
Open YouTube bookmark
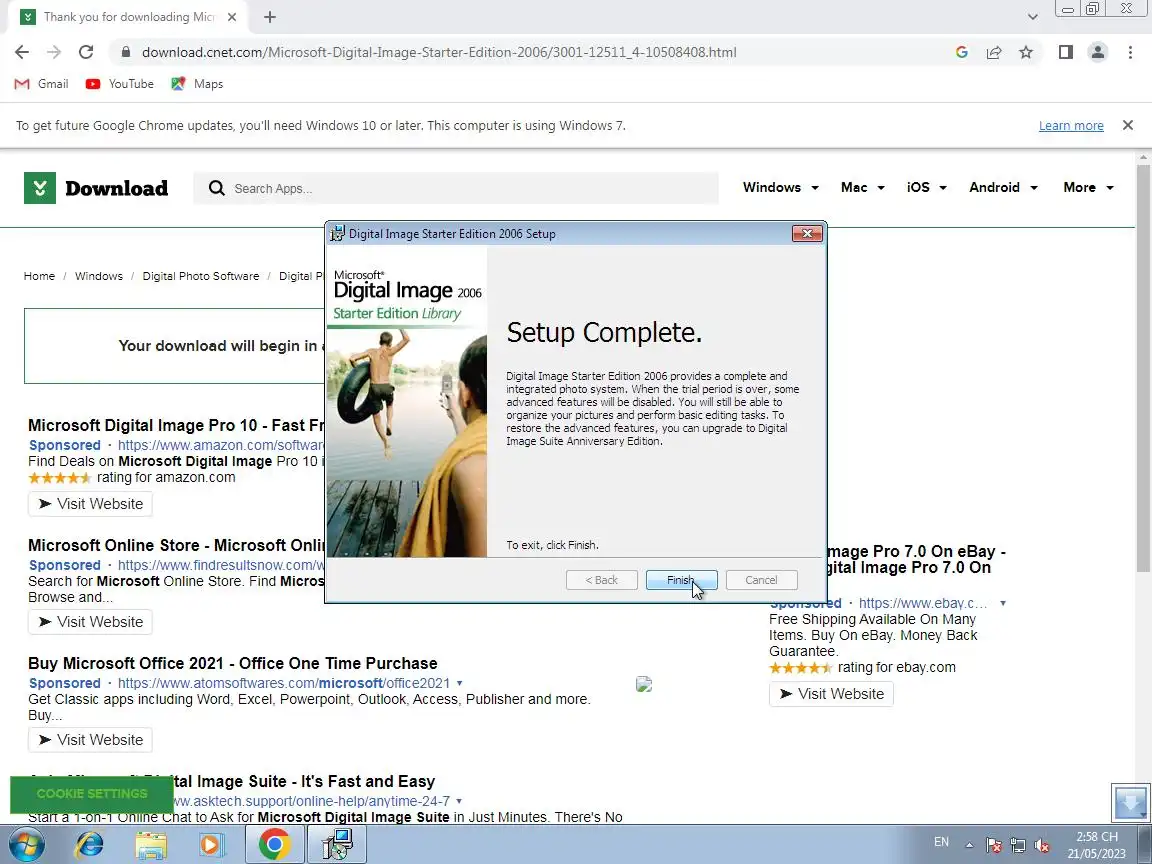click(120, 84)
